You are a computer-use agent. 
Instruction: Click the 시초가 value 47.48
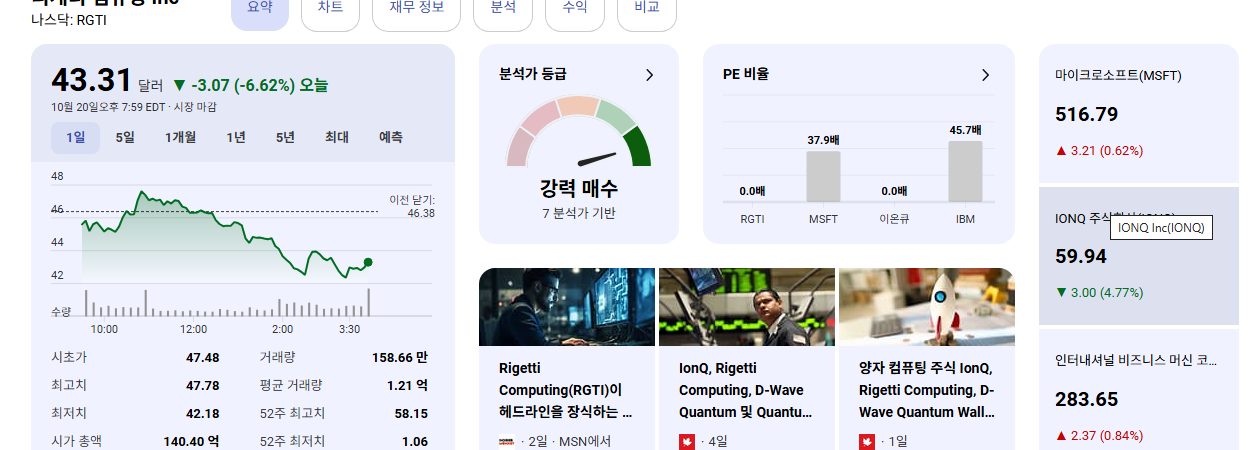point(202,357)
